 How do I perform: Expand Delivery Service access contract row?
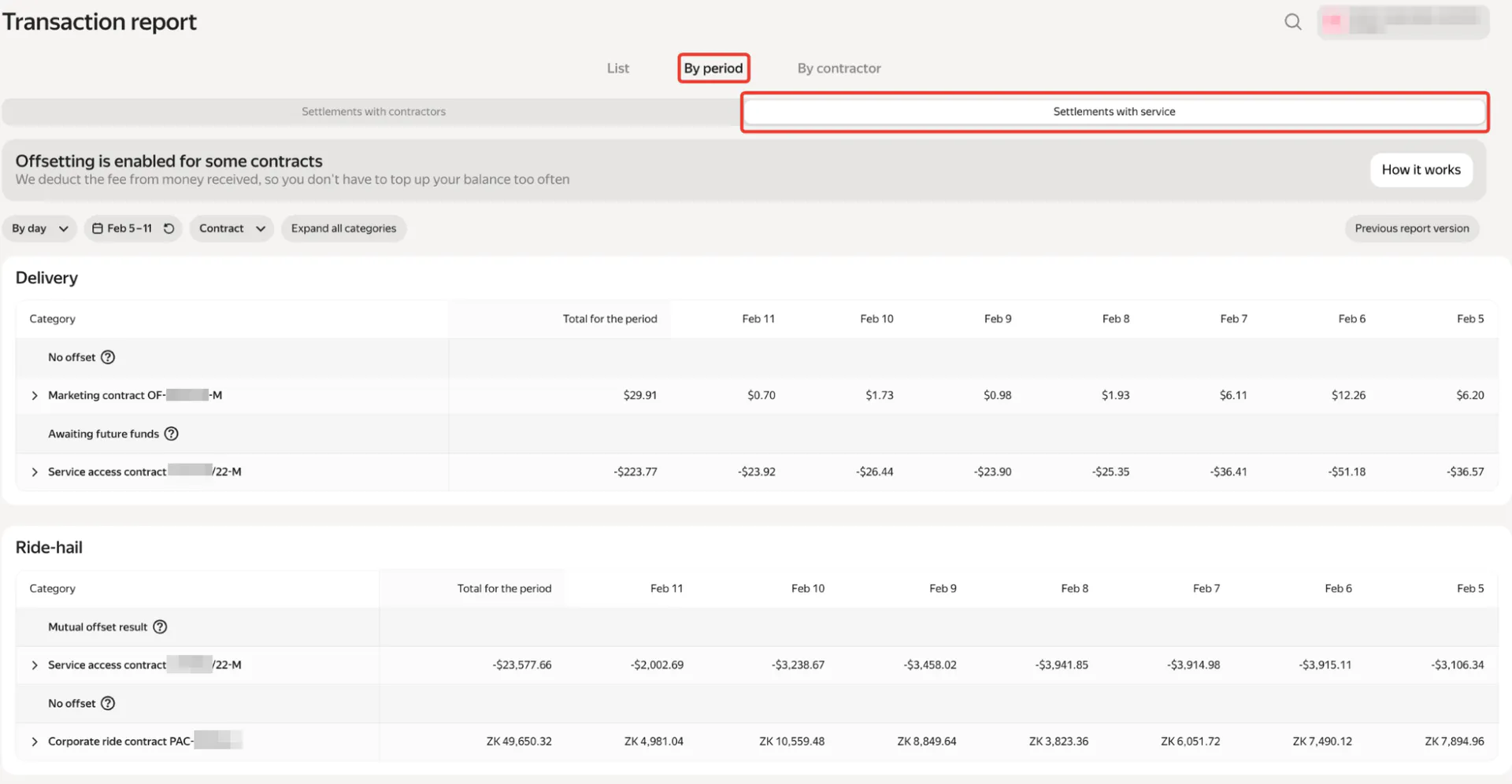click(35, 472)
